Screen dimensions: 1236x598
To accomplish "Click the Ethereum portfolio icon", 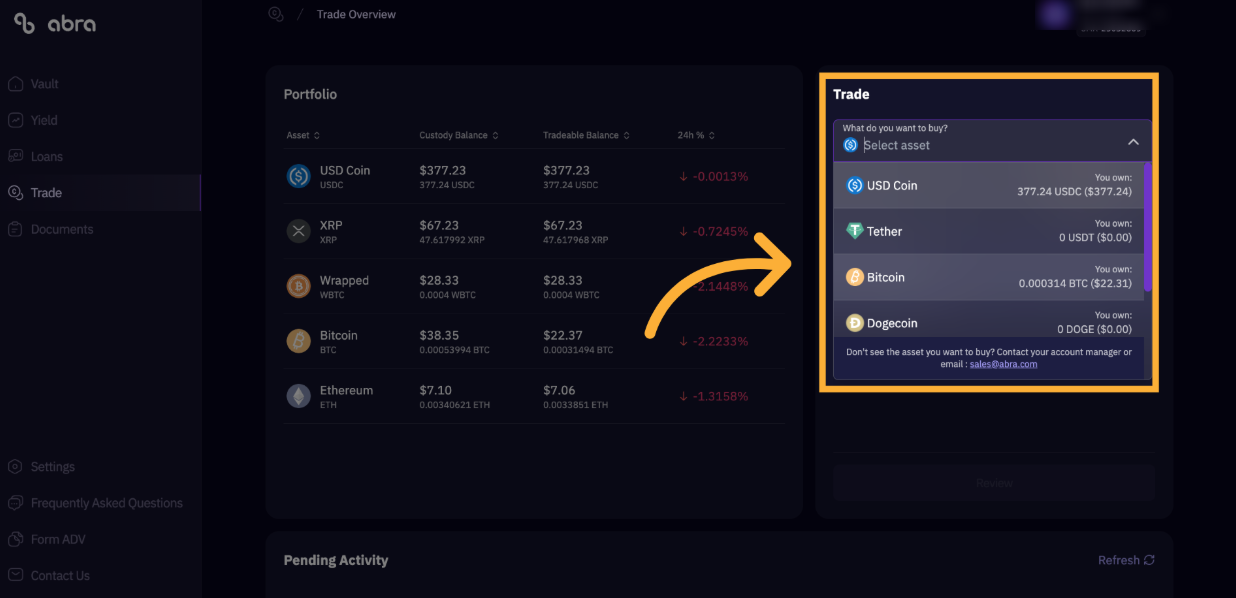I will [298, 397].
